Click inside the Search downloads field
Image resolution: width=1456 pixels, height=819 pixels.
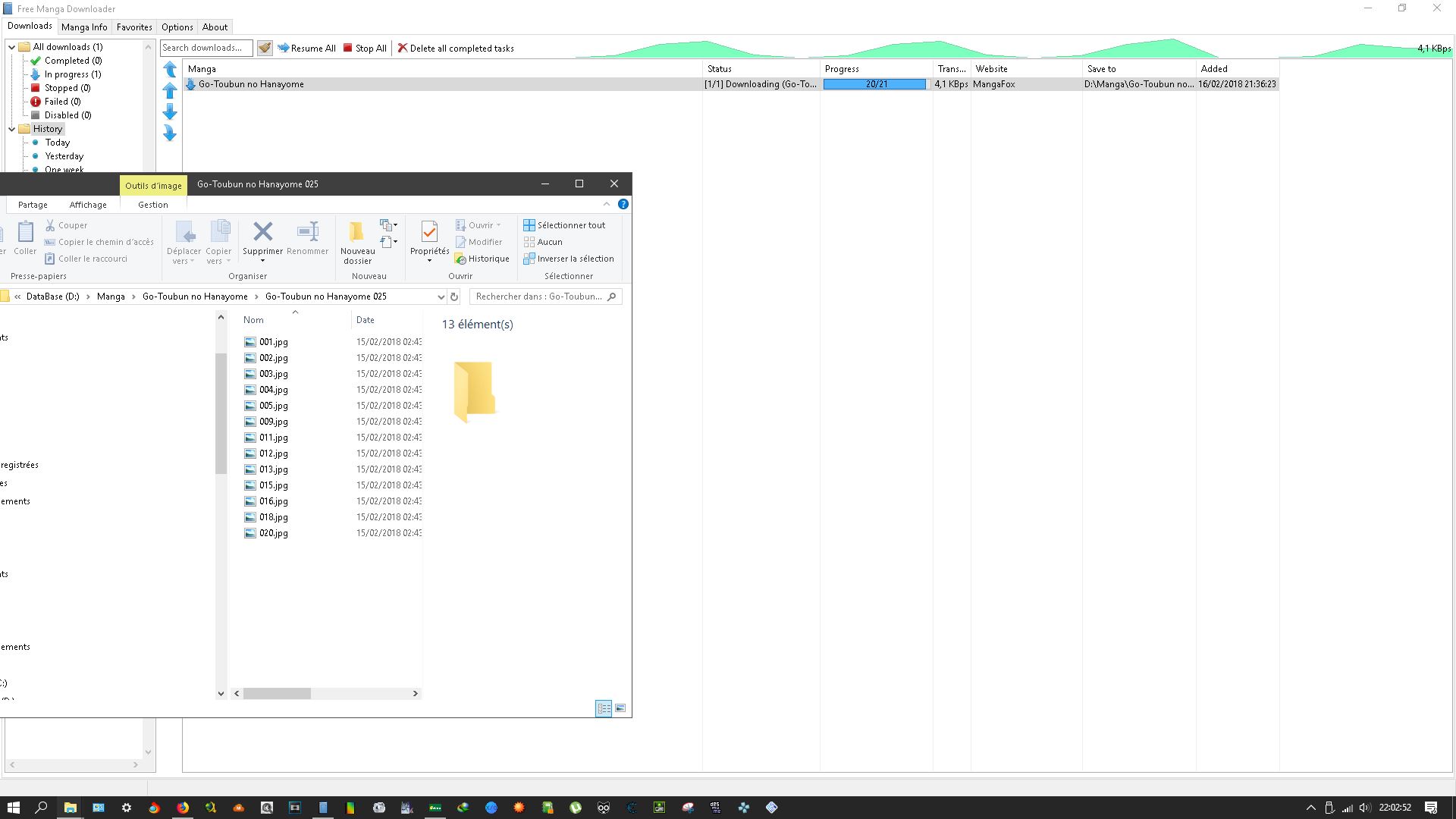point(205,47)
